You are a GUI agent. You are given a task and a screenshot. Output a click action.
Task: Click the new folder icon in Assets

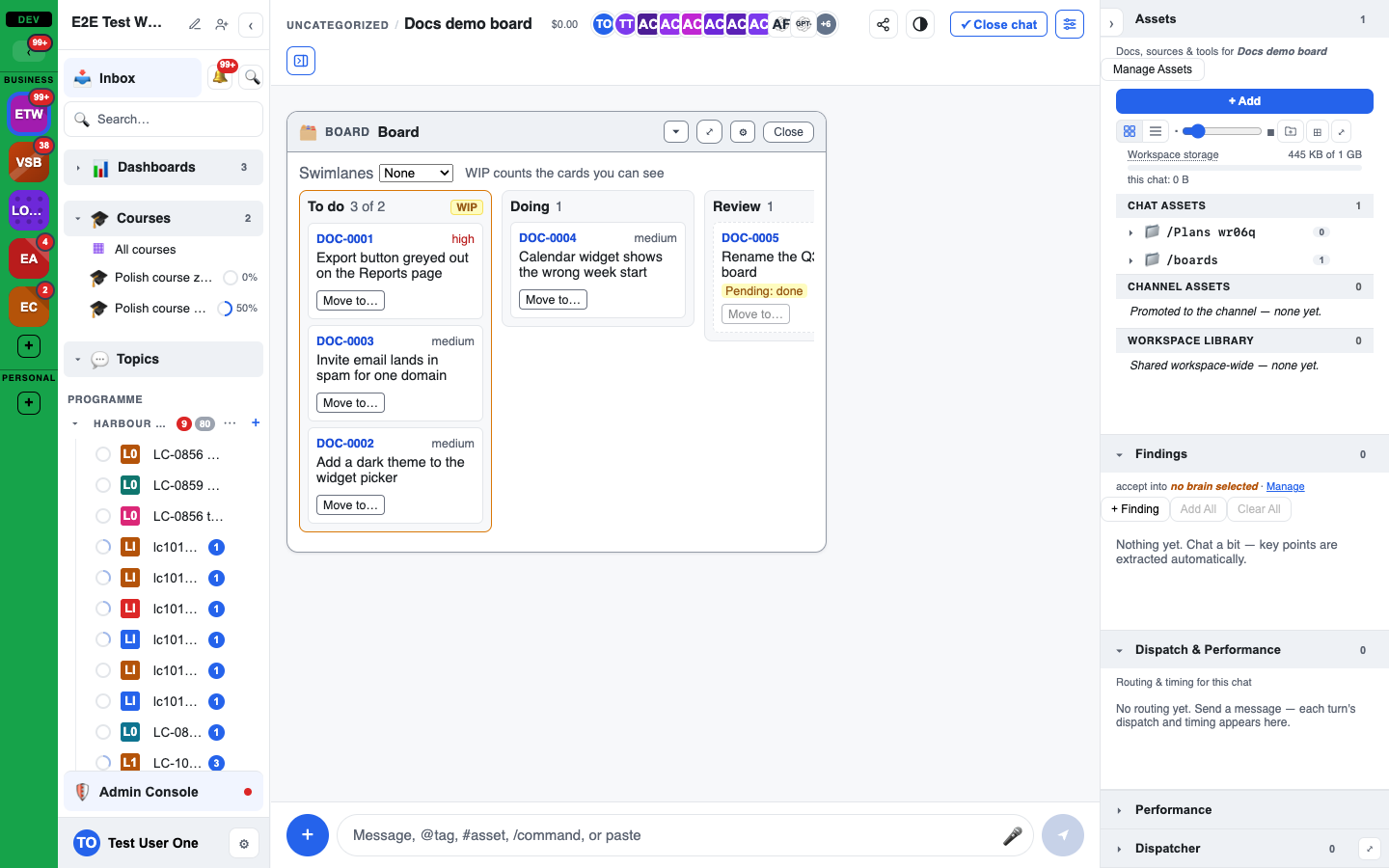coord(1291,131)
